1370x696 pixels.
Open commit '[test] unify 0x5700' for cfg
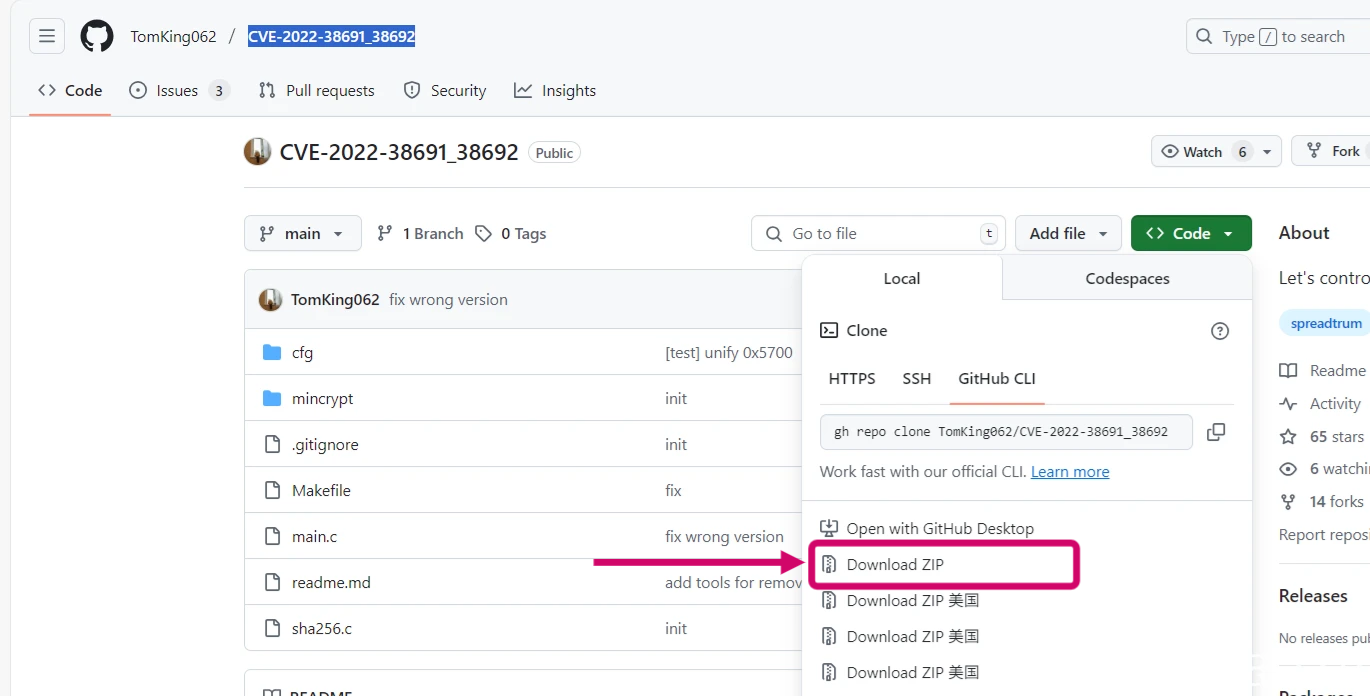coord(729,352)
